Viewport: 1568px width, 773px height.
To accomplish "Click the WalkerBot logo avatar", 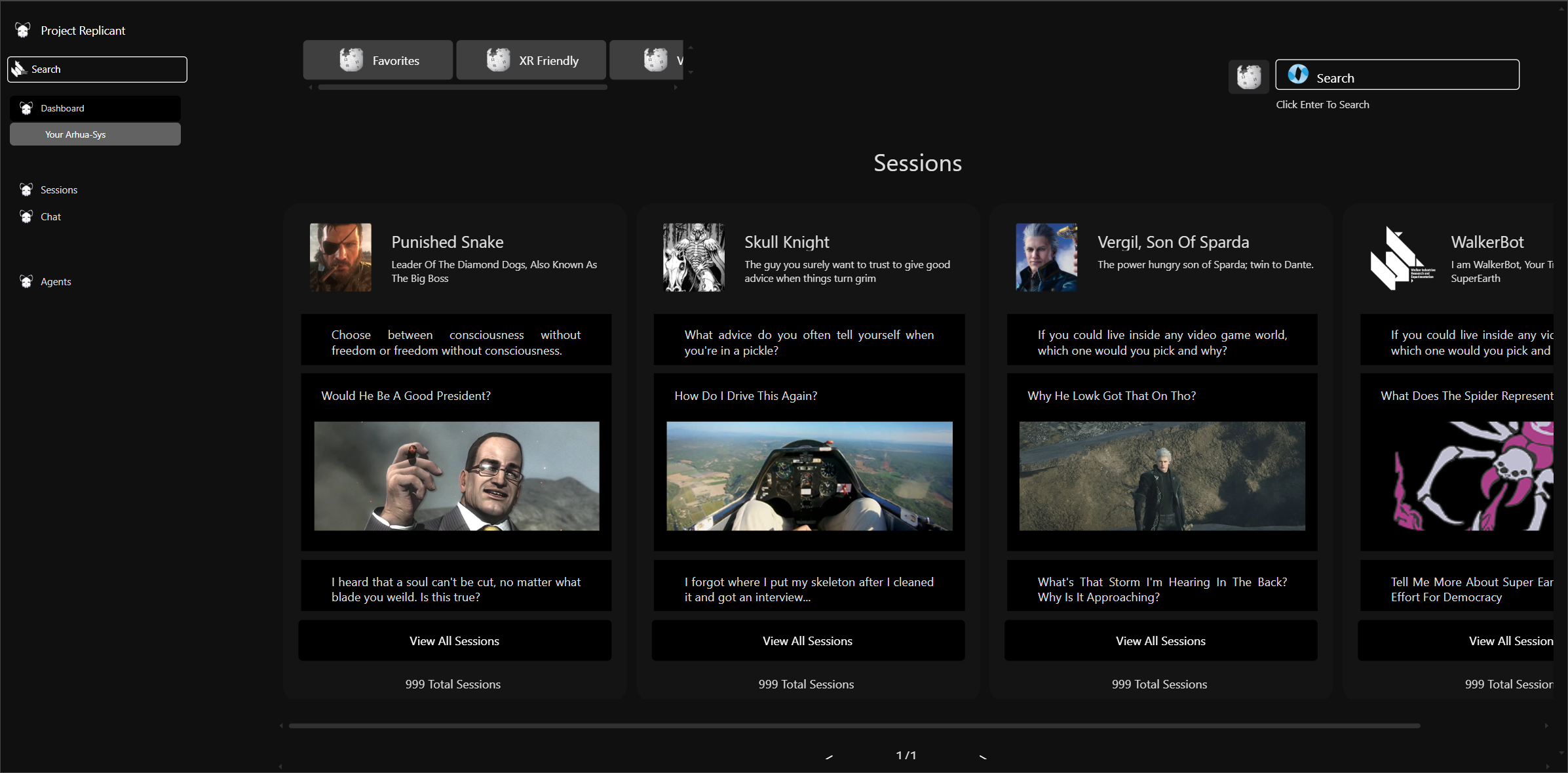I will tap(1401, 258).
